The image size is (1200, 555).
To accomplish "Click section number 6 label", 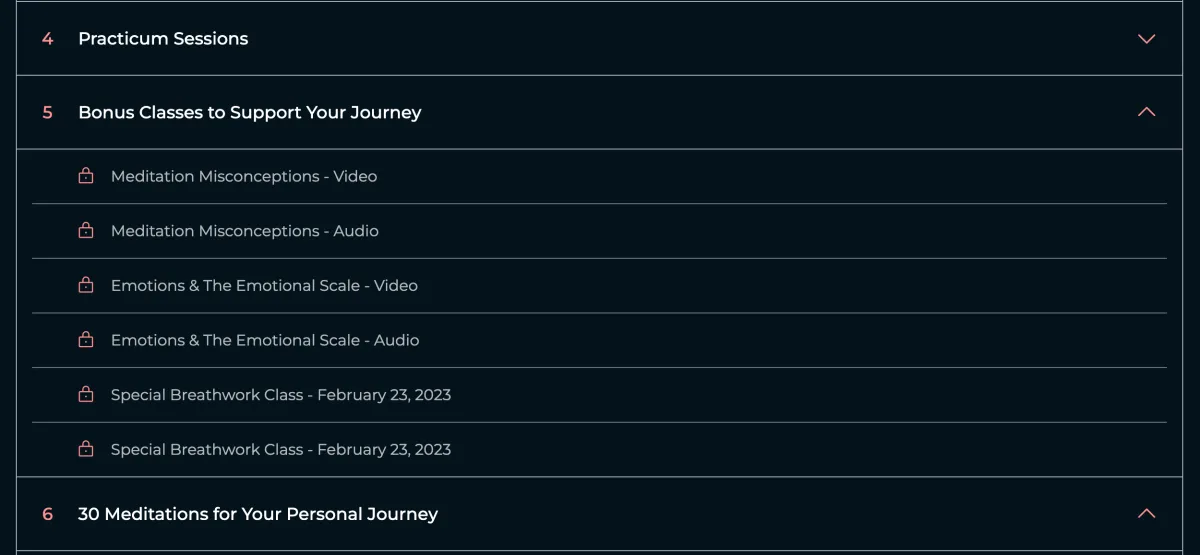I will point(47,514).
